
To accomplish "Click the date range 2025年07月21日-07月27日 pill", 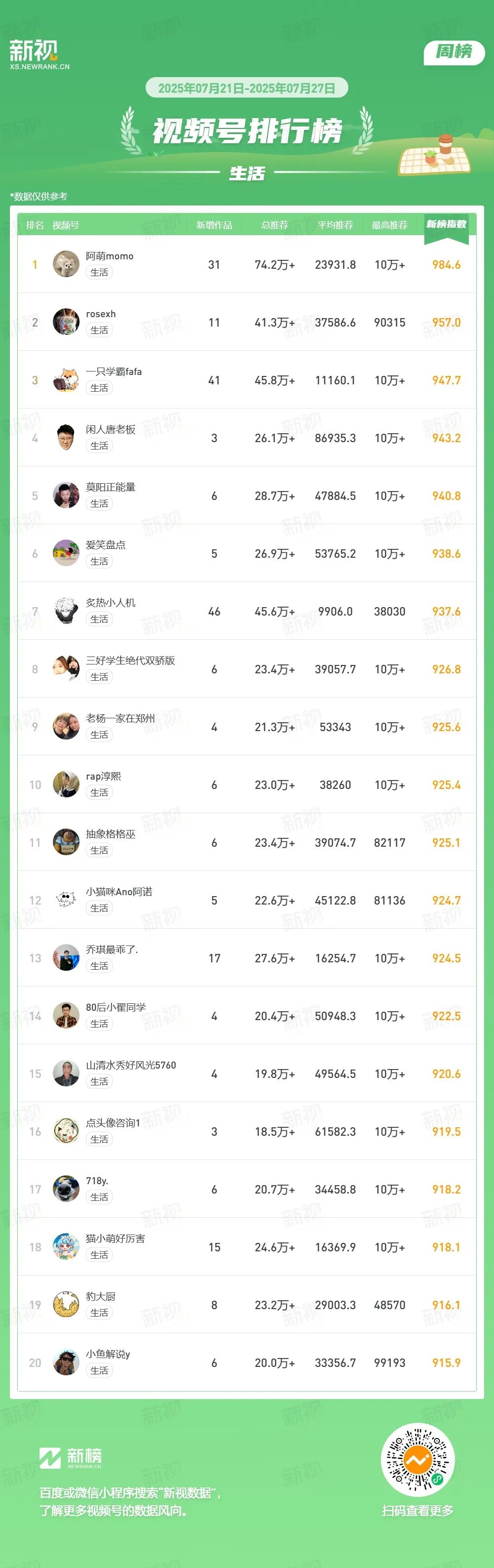I will [247, 87].
